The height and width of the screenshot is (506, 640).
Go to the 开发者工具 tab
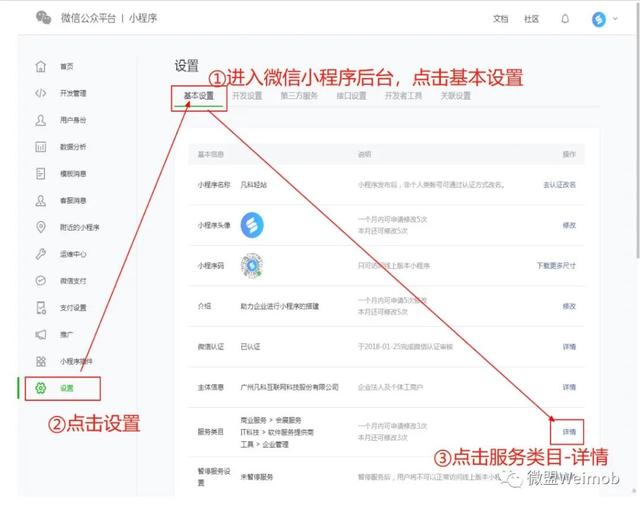(403, 96)
